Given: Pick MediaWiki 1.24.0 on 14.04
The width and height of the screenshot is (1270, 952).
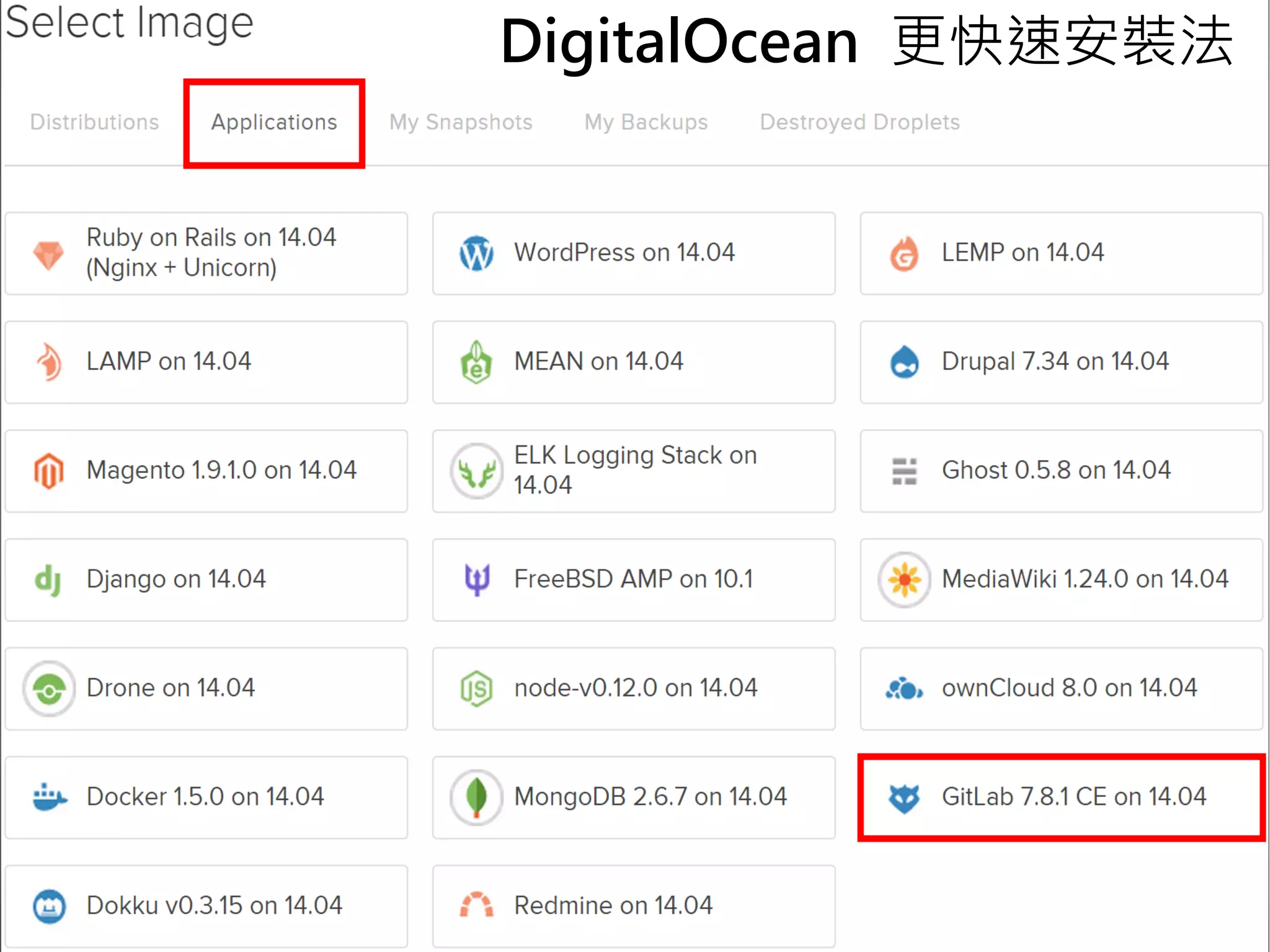Looking at the screenshot, I should (x=1061, y=580).
